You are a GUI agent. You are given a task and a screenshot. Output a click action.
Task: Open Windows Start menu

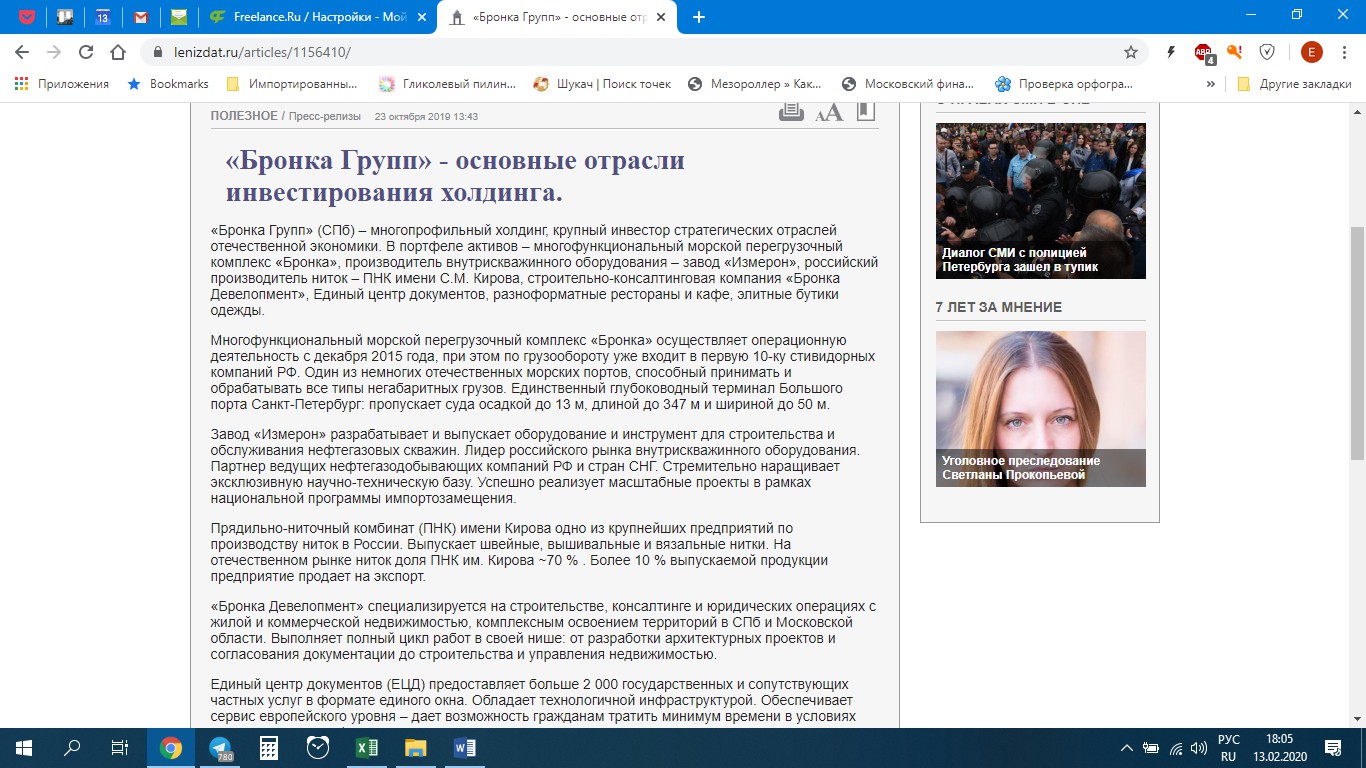[x=24, y=747]
